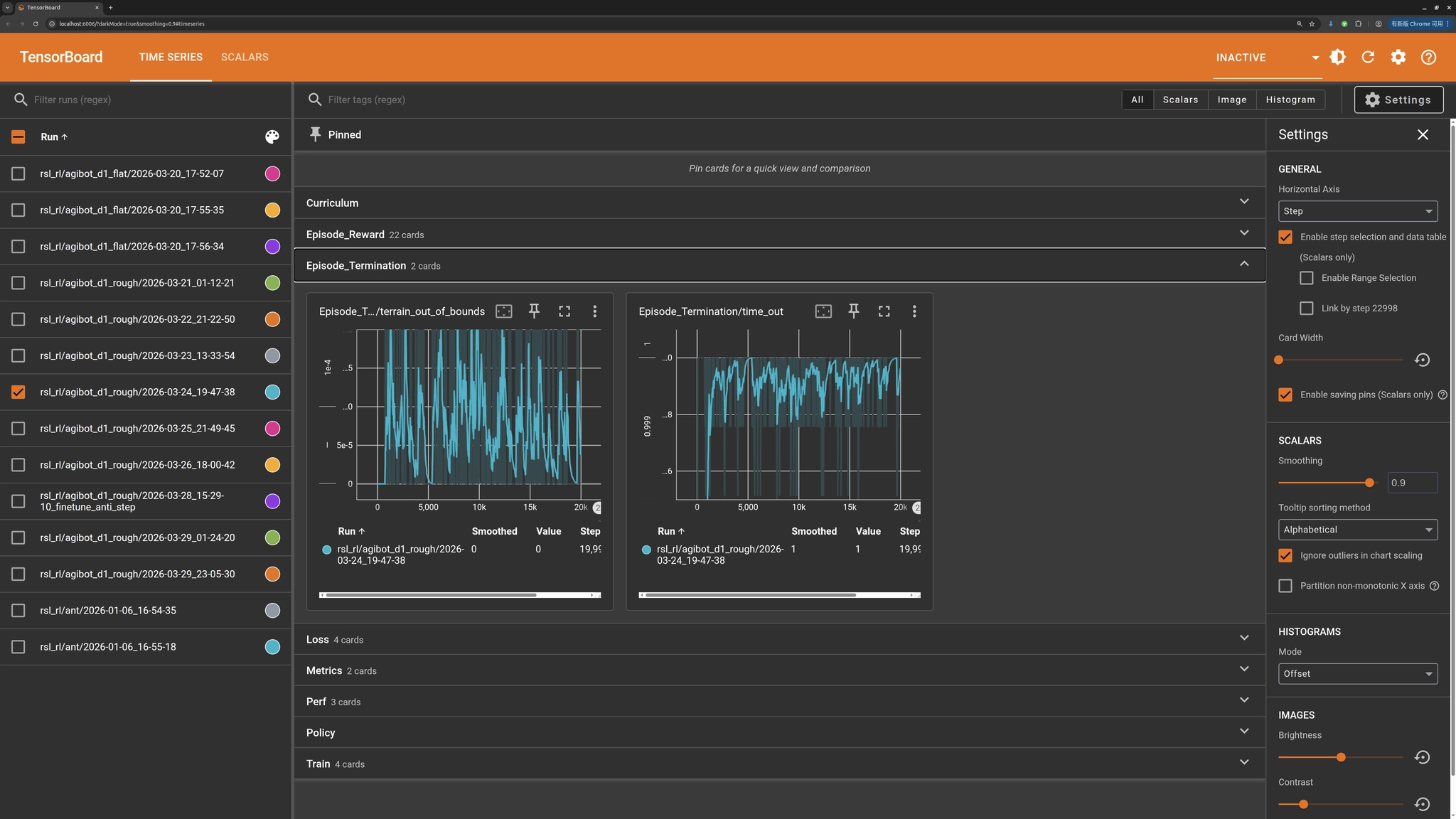Reset Contrast to default
Screen dimensions: 1456x819
pos(1422,804)
